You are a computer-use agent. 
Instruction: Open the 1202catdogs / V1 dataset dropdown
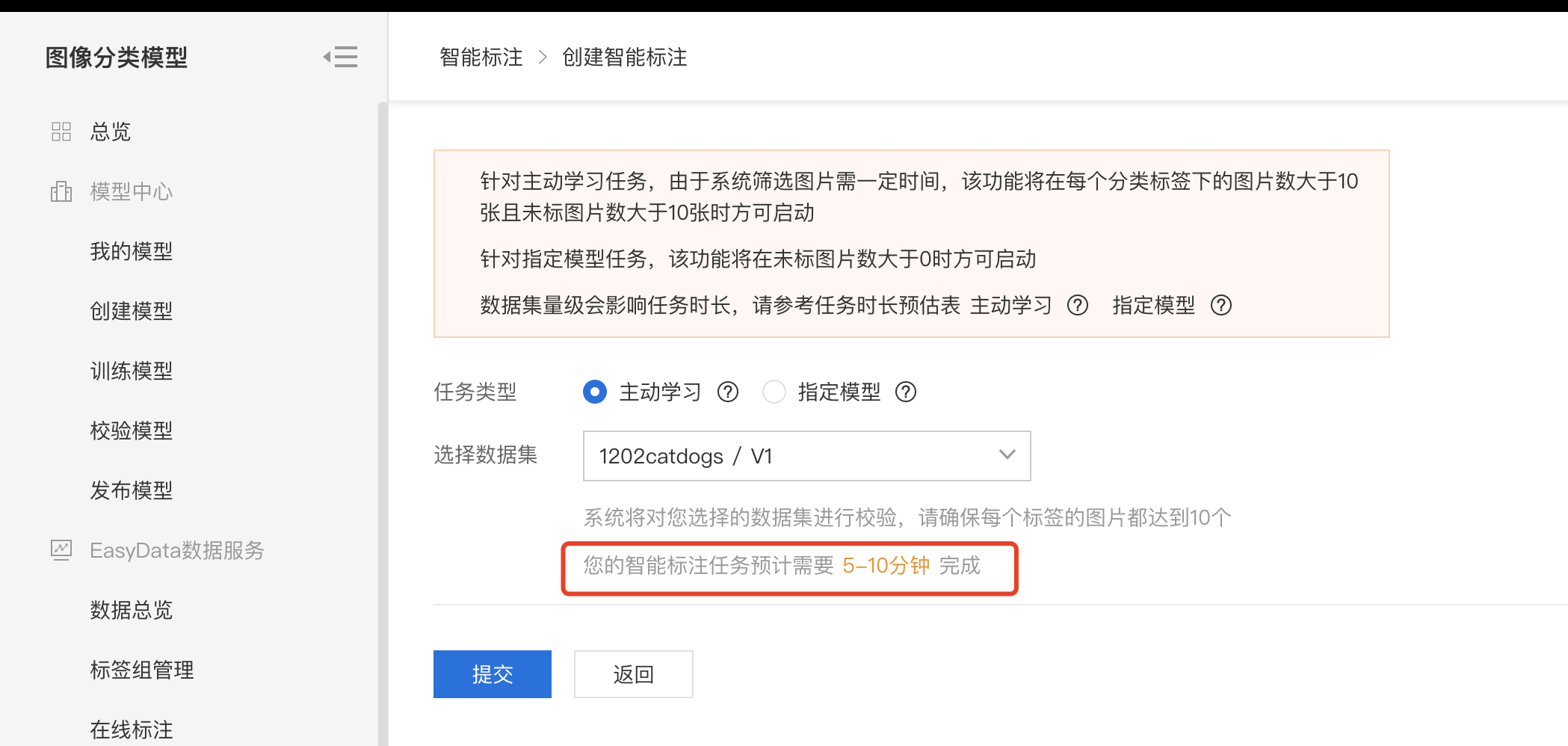tap(807, 456)
